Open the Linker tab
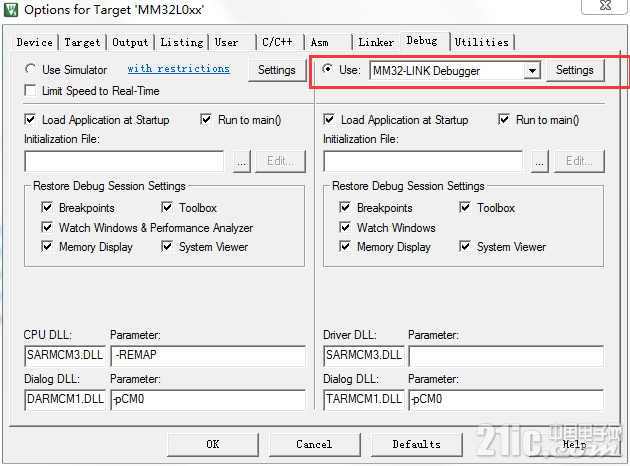Viewport: 630px width, 466px height. (x=376, y=42)
